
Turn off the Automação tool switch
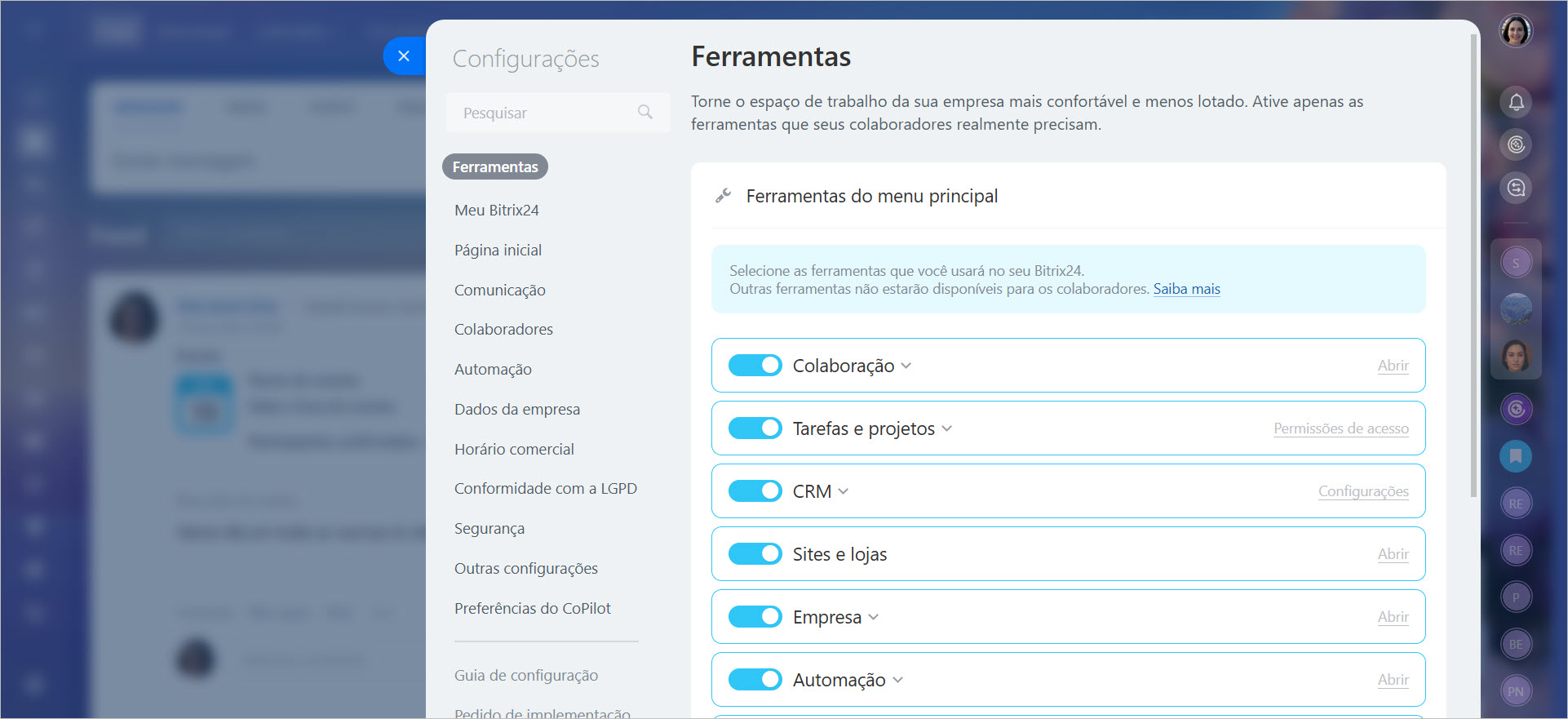[x=755, y=680]
